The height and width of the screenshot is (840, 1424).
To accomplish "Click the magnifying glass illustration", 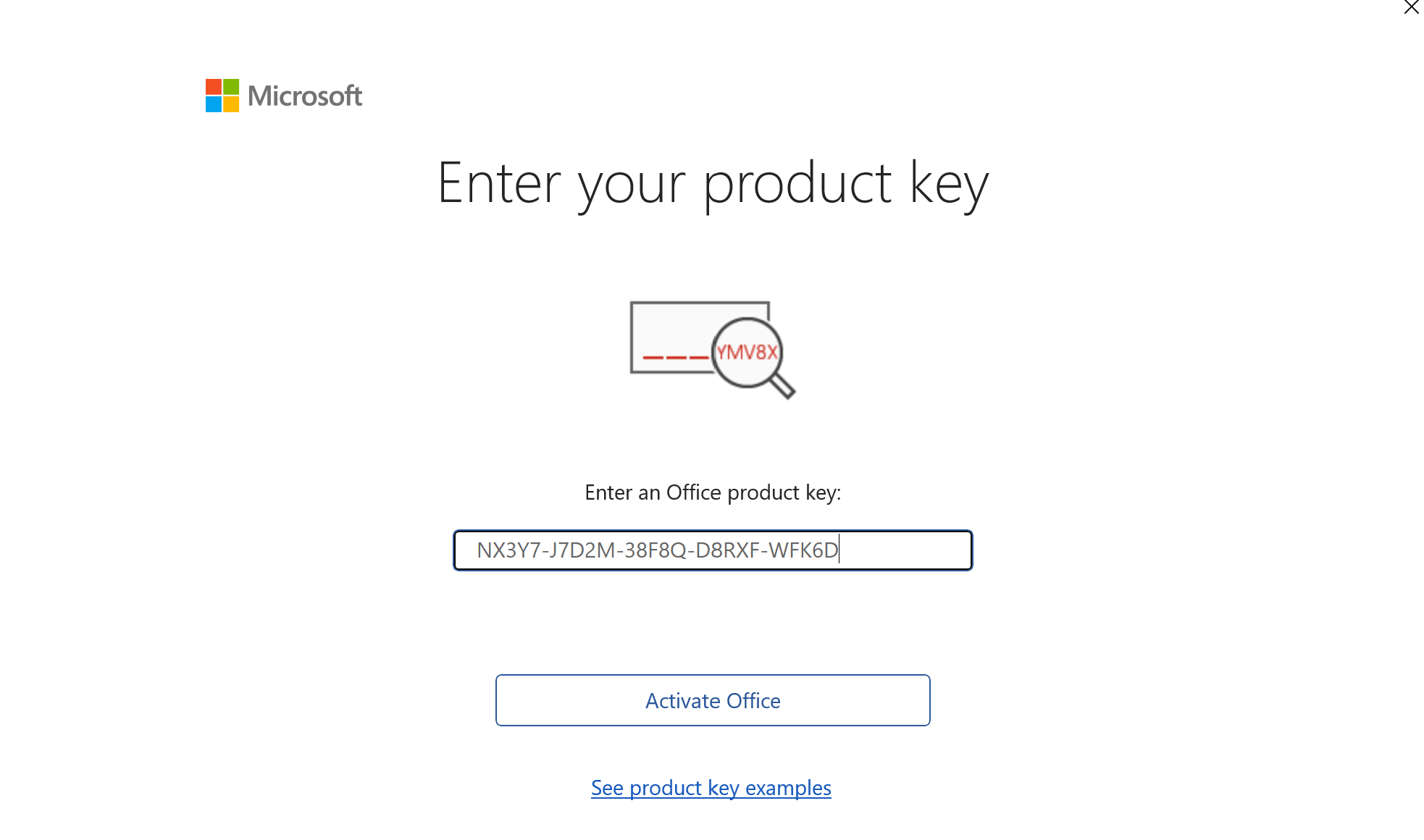I will click(x=752, y=356).
